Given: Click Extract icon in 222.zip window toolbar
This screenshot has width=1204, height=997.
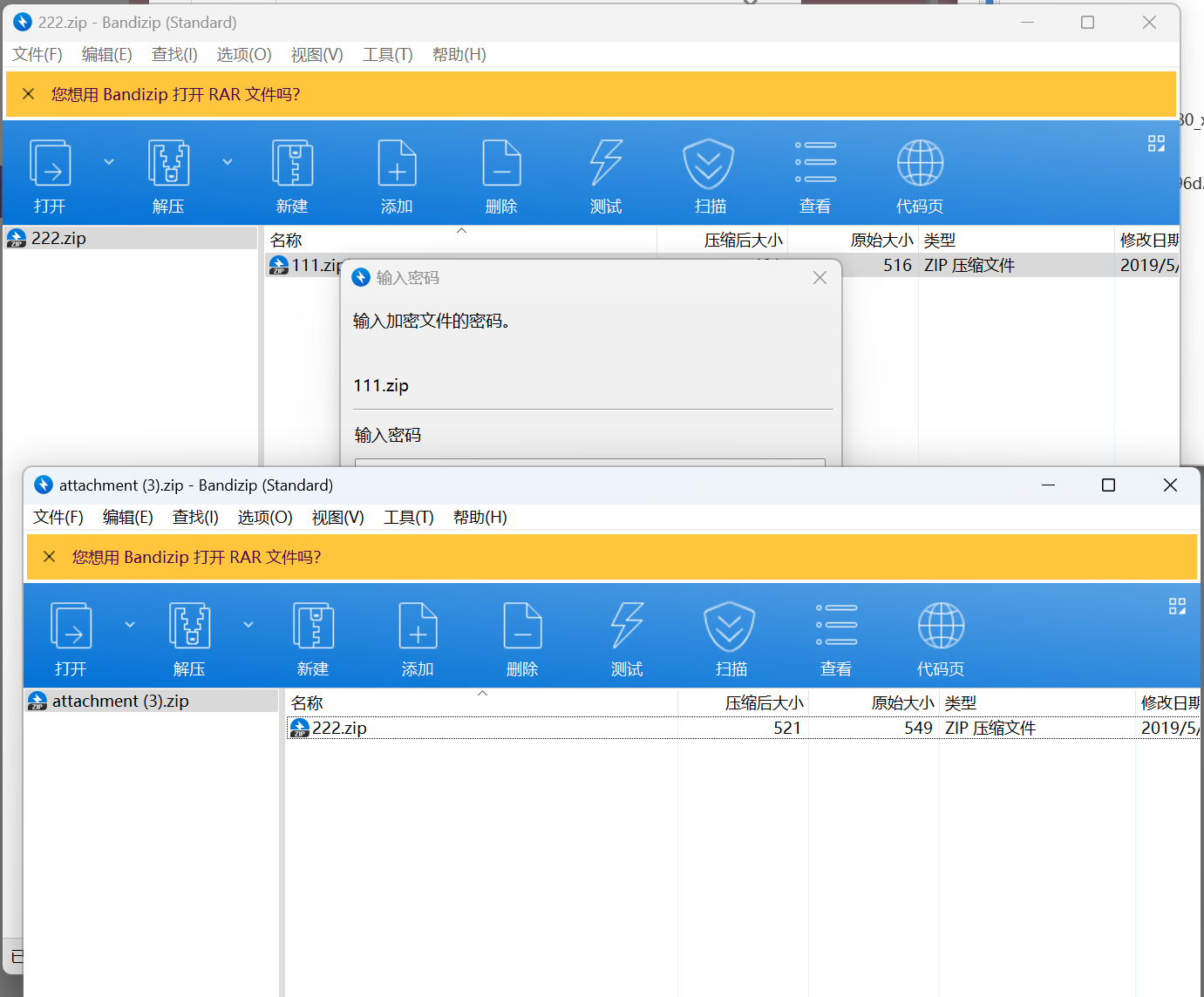Looking at the screenshot, I should coord(169,163).
